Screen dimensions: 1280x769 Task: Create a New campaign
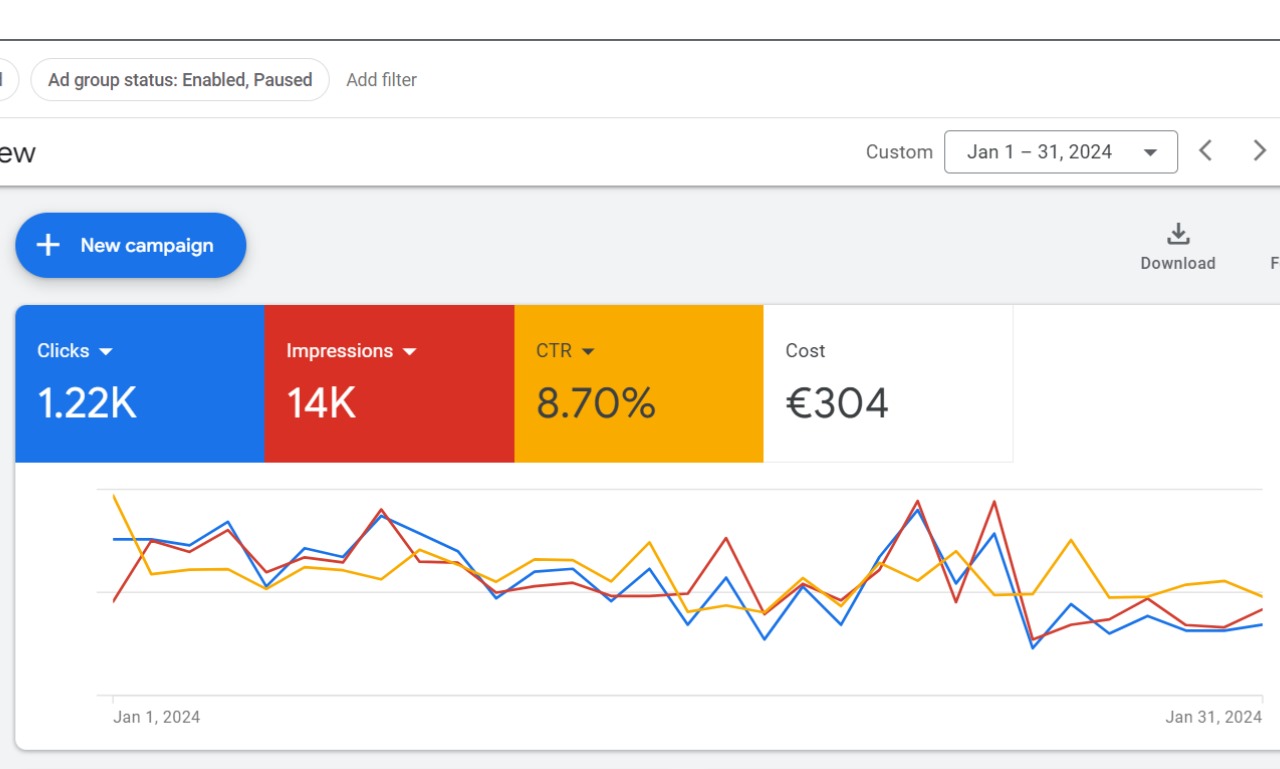point(130,245)
